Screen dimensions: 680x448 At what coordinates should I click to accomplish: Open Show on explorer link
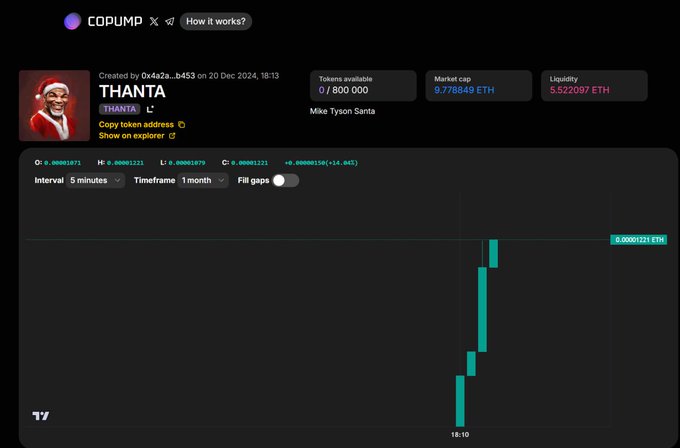pyautogui.click(x=131, y=136)
